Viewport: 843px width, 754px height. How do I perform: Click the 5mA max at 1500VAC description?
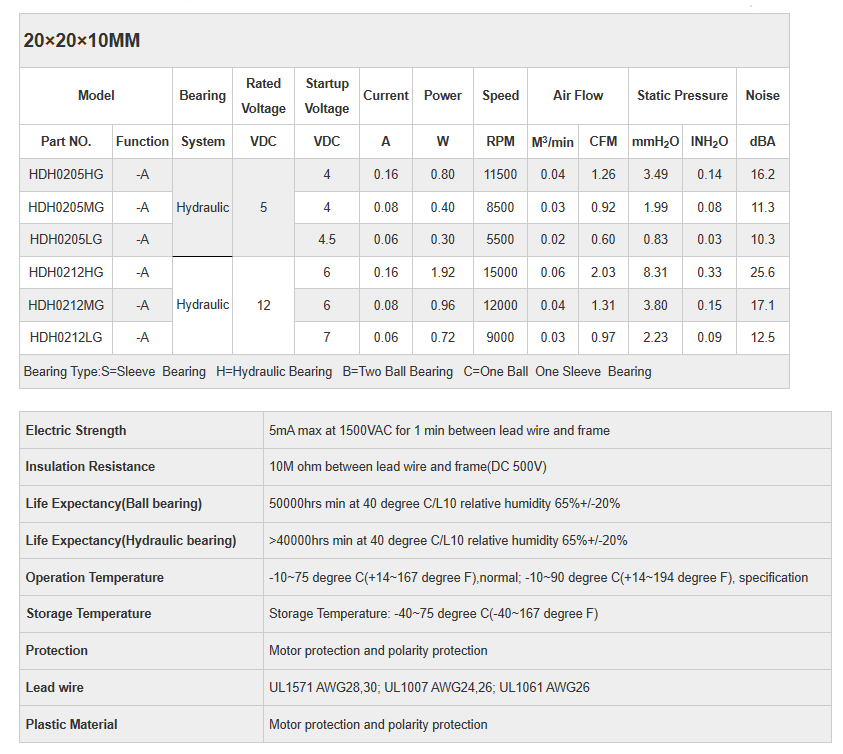coord(439,431)
